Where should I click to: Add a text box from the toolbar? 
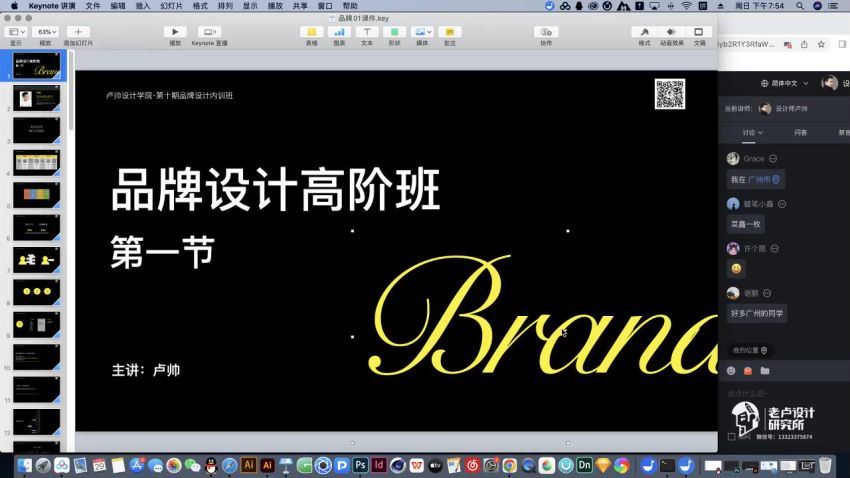(x=366, y=32)
